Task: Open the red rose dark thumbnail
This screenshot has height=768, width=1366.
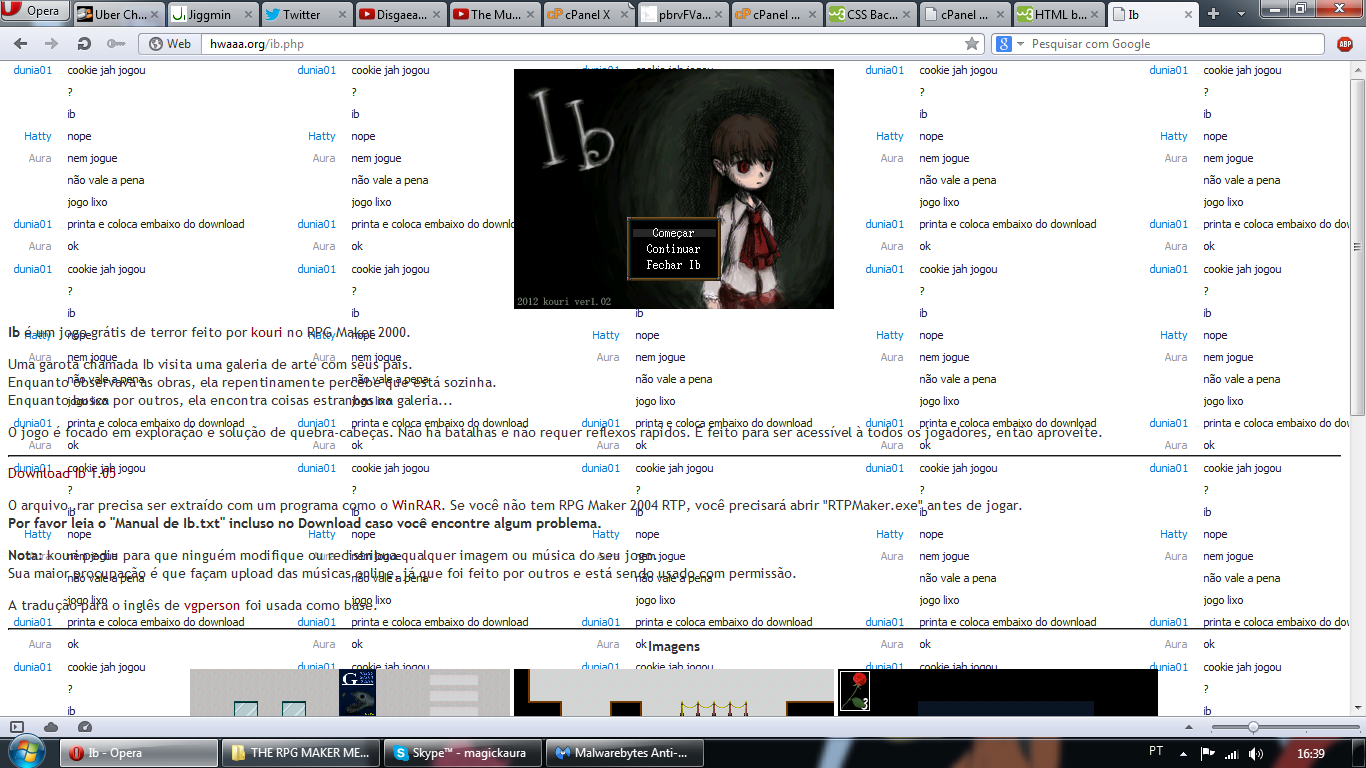Action: 998,692
